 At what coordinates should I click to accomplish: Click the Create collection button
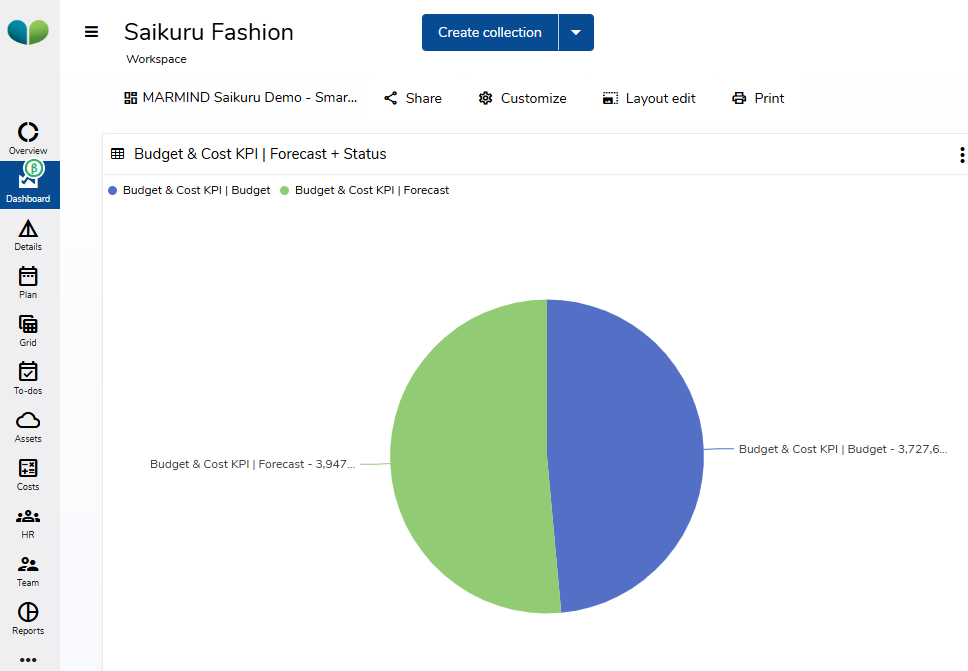[x=490, y=32]
